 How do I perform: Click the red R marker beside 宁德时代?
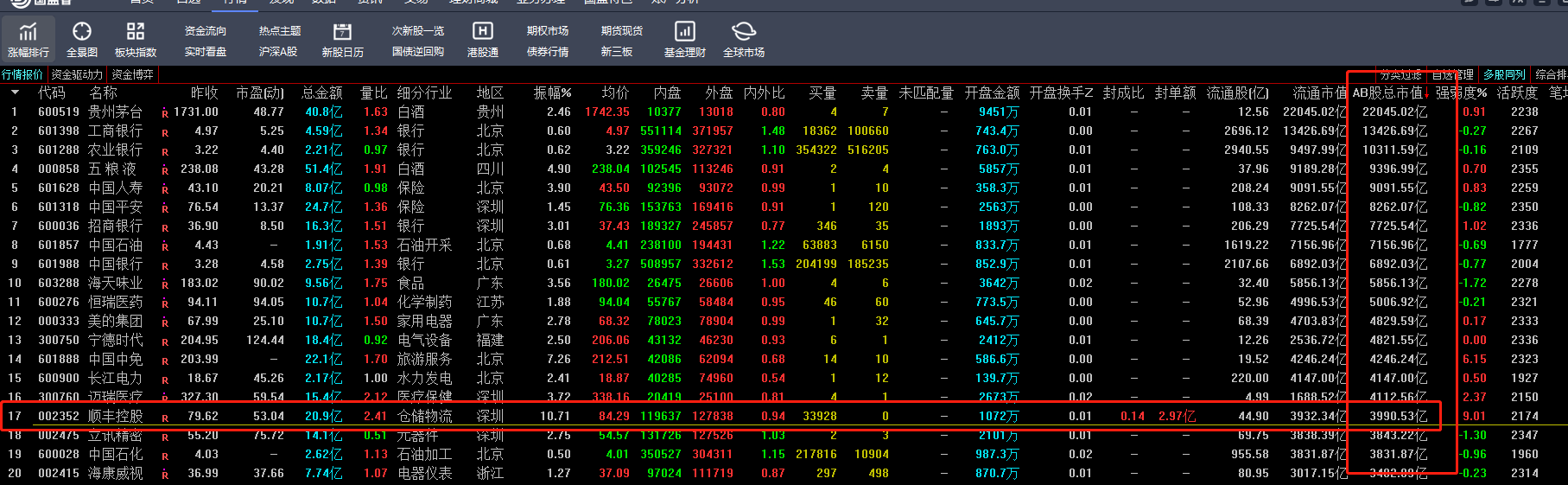[164, 342]
